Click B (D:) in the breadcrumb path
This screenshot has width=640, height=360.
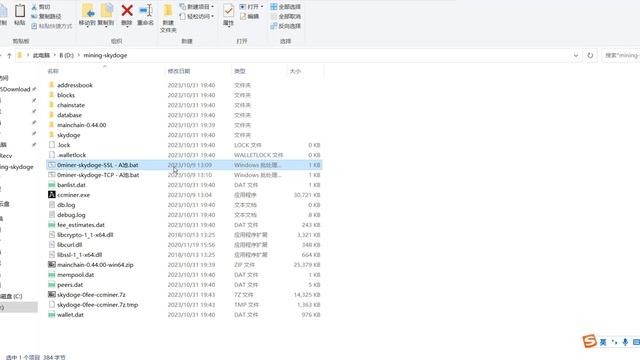(x=66, y=56)
